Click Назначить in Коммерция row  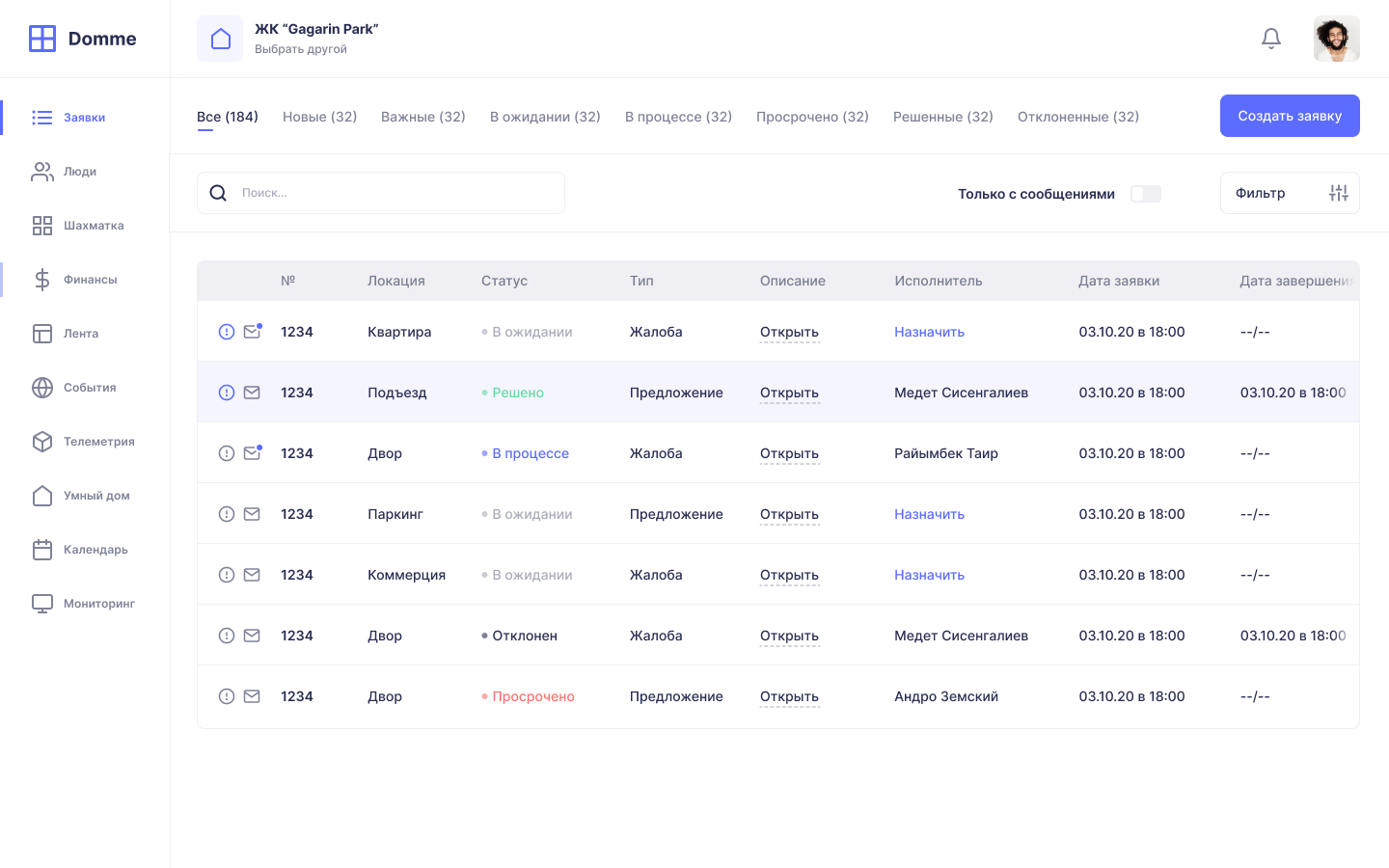[928, 575]
